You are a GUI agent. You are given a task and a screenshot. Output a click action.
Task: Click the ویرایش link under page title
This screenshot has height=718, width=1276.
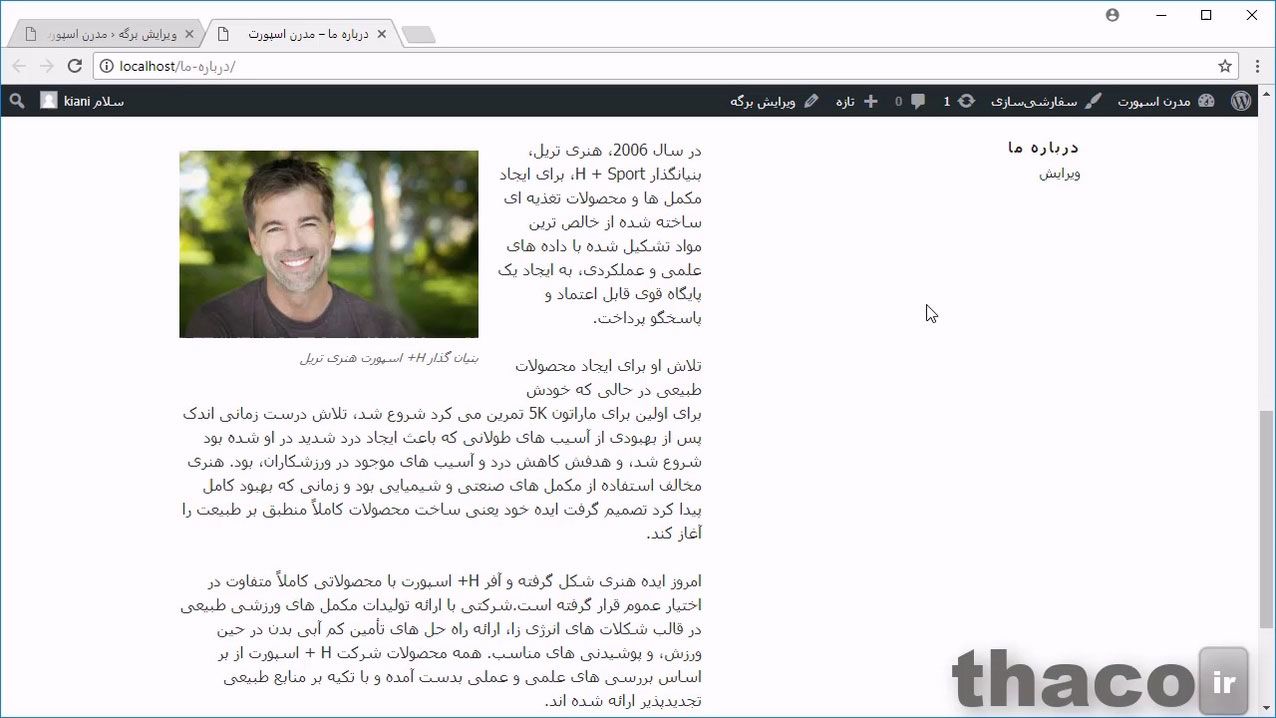pos(1059,174)
